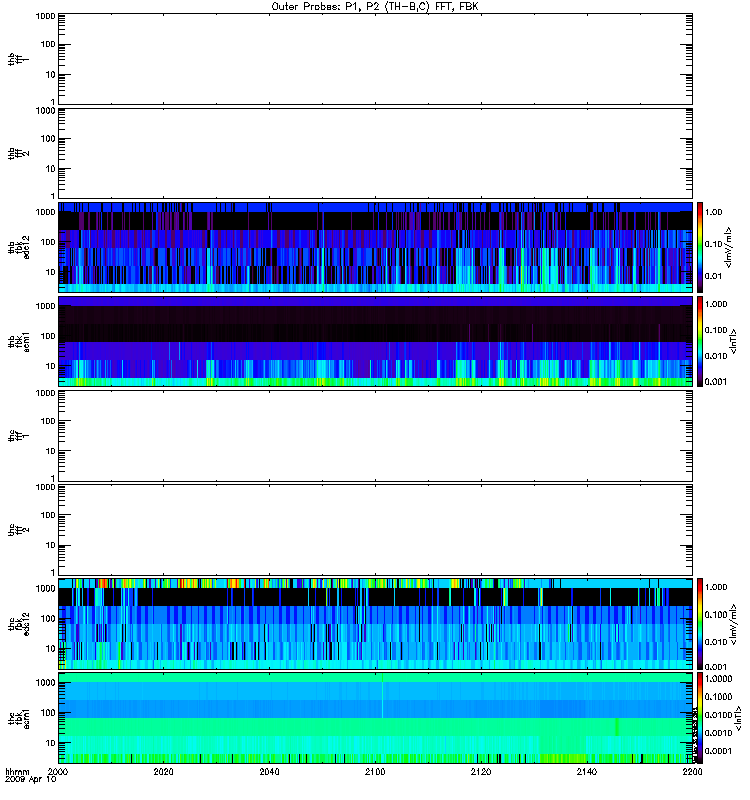Click the '1' tick label on thc fff 2 axis
This screenshot has height=800, width=750.
pyautogui.click(x=53, y=572)
